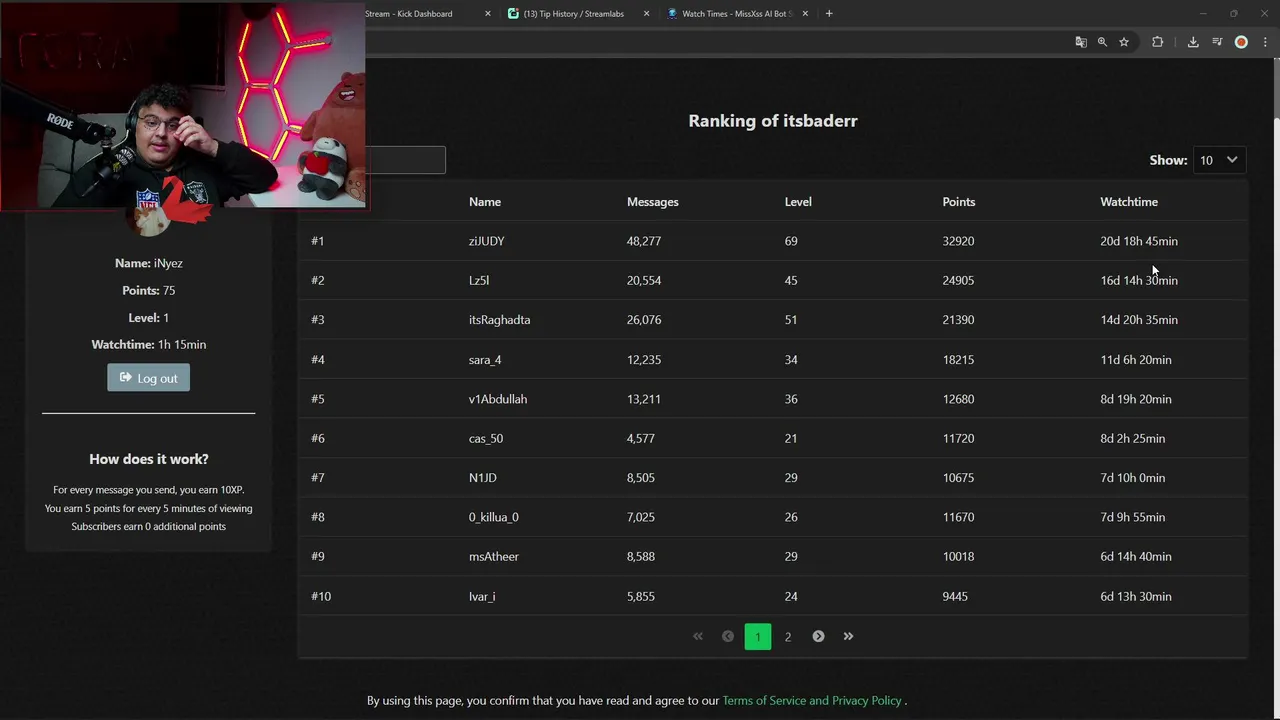Select the name ziJUDY in ranking
The image size is (1280, 720).
point(487,241)
